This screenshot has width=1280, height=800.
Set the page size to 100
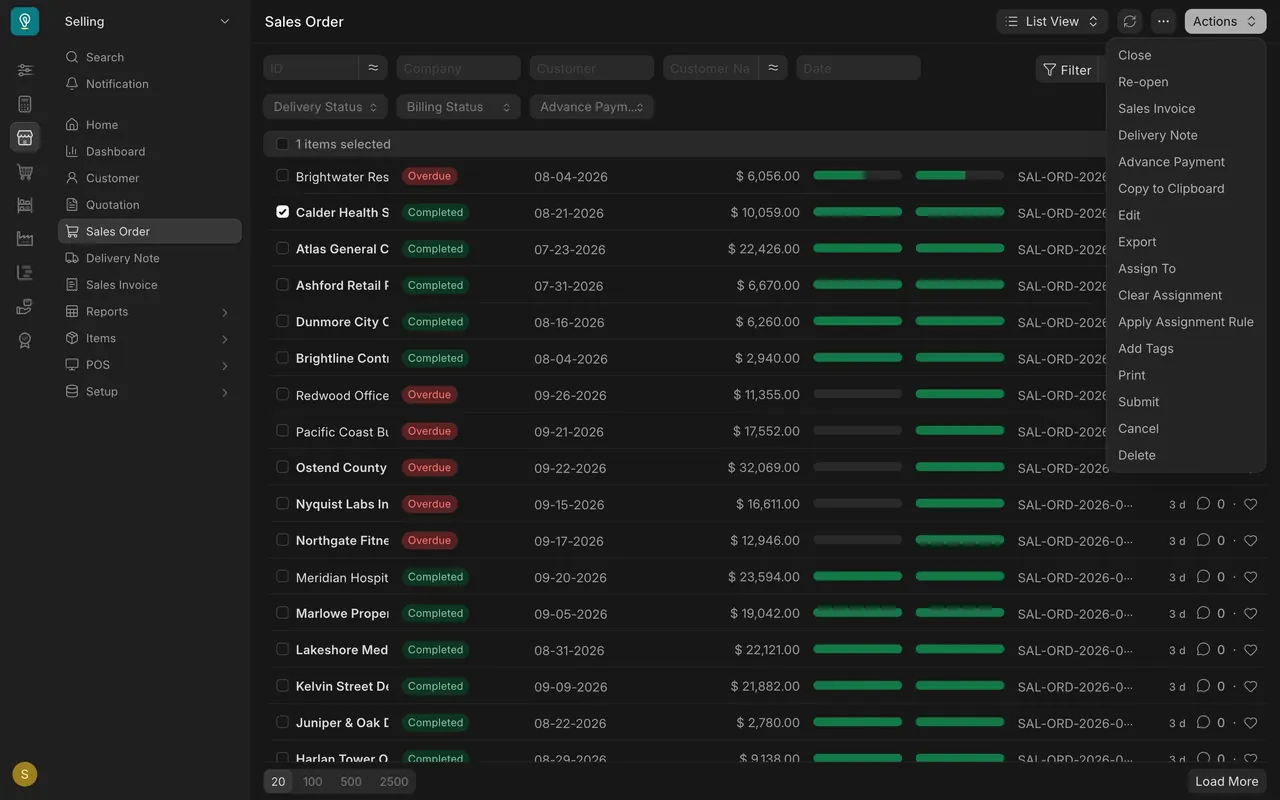pos(313,781)
